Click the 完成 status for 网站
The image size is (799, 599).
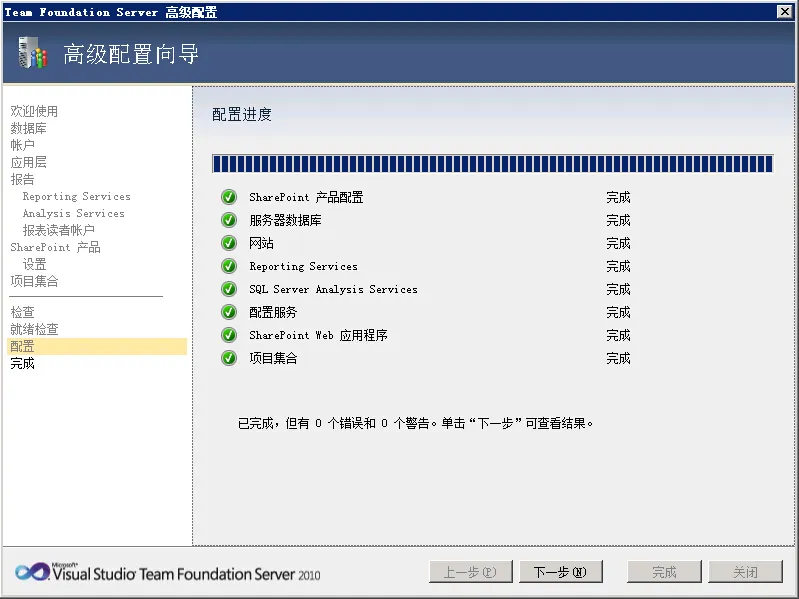coord(618,243)
